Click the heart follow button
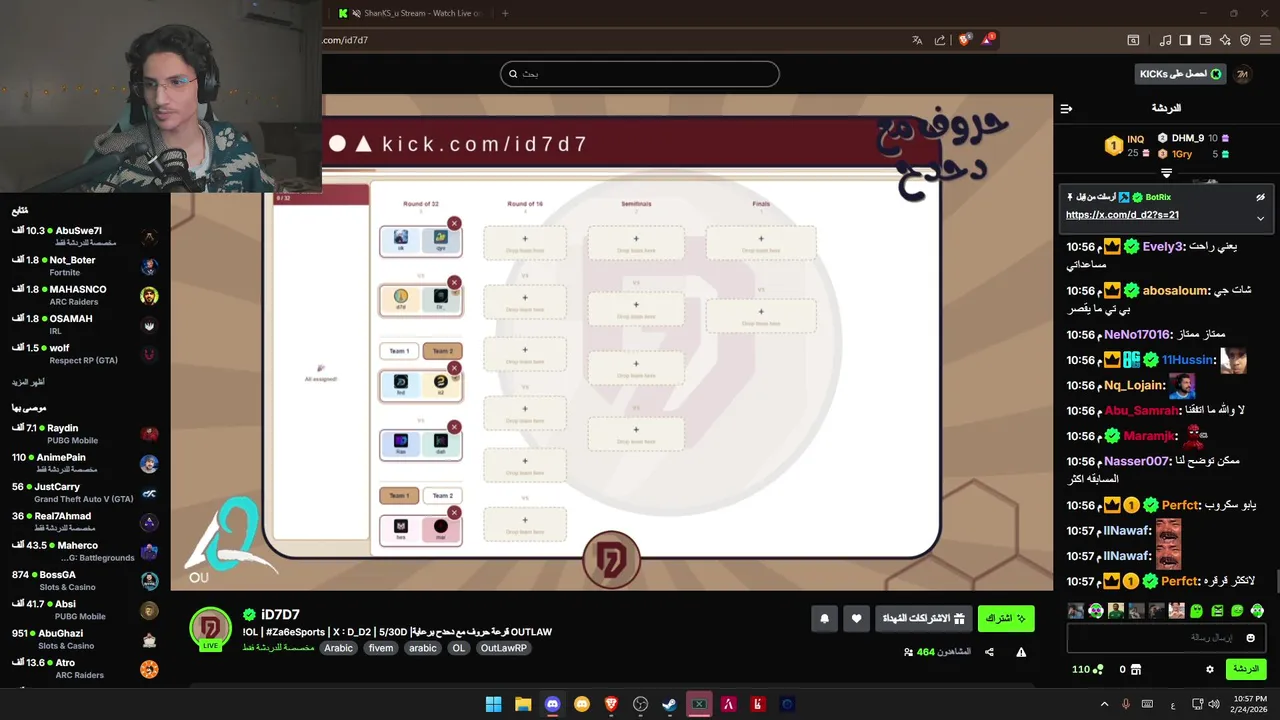This screenshot has height=720, width=1280. 856,619
